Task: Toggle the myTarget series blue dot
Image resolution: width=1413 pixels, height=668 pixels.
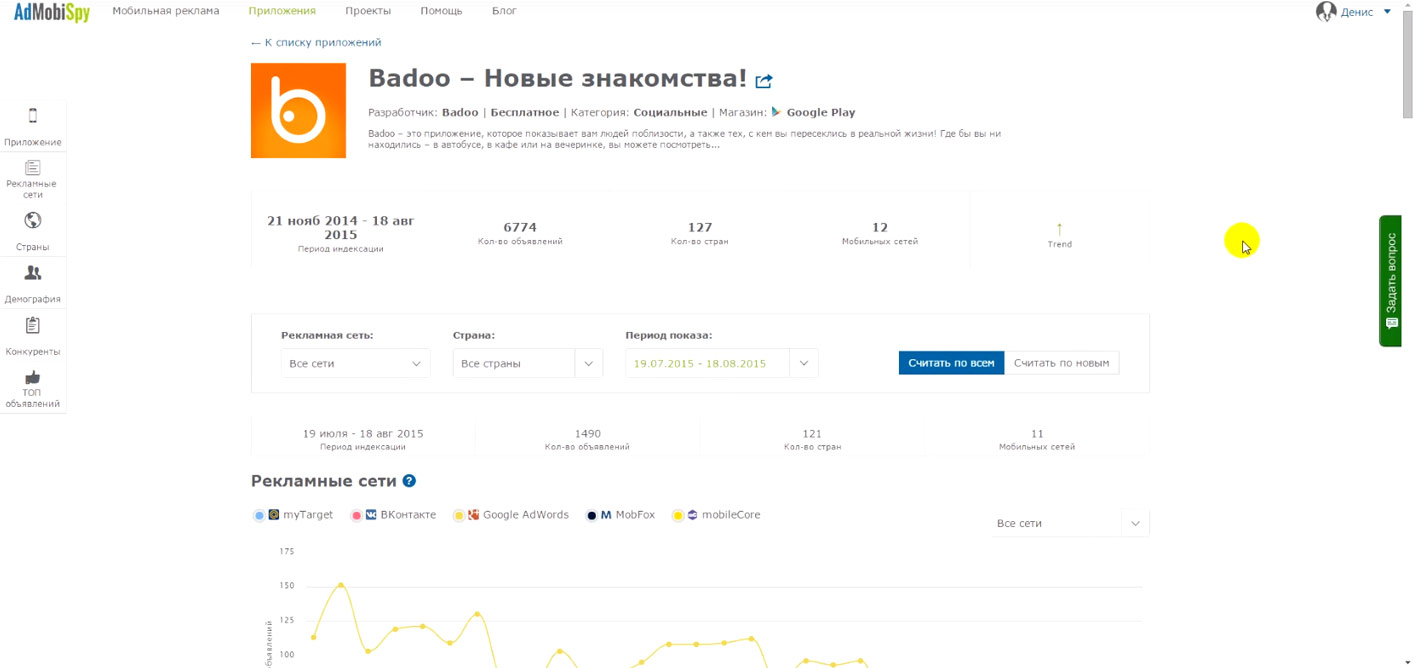Action: (259, 516)
